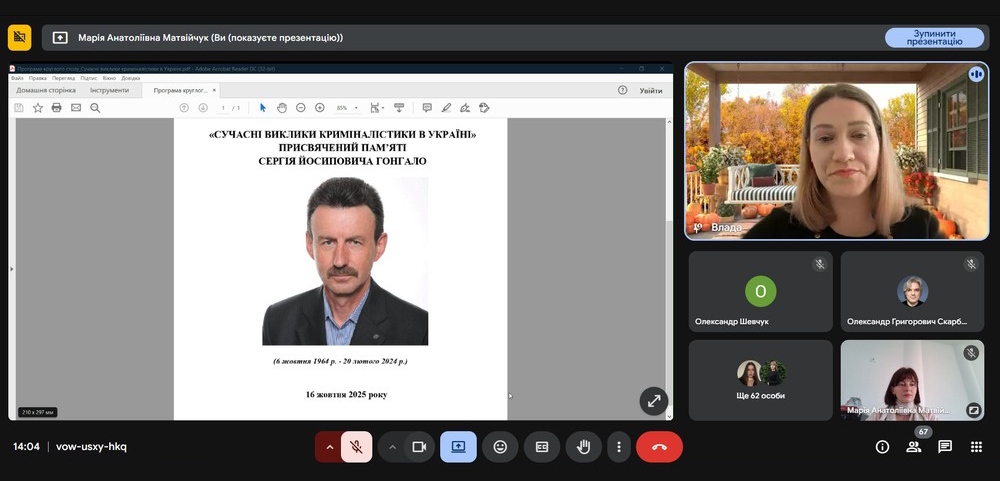Click the screen share presenting icon
The image size is (1000, 481).
tap(458, 447)
